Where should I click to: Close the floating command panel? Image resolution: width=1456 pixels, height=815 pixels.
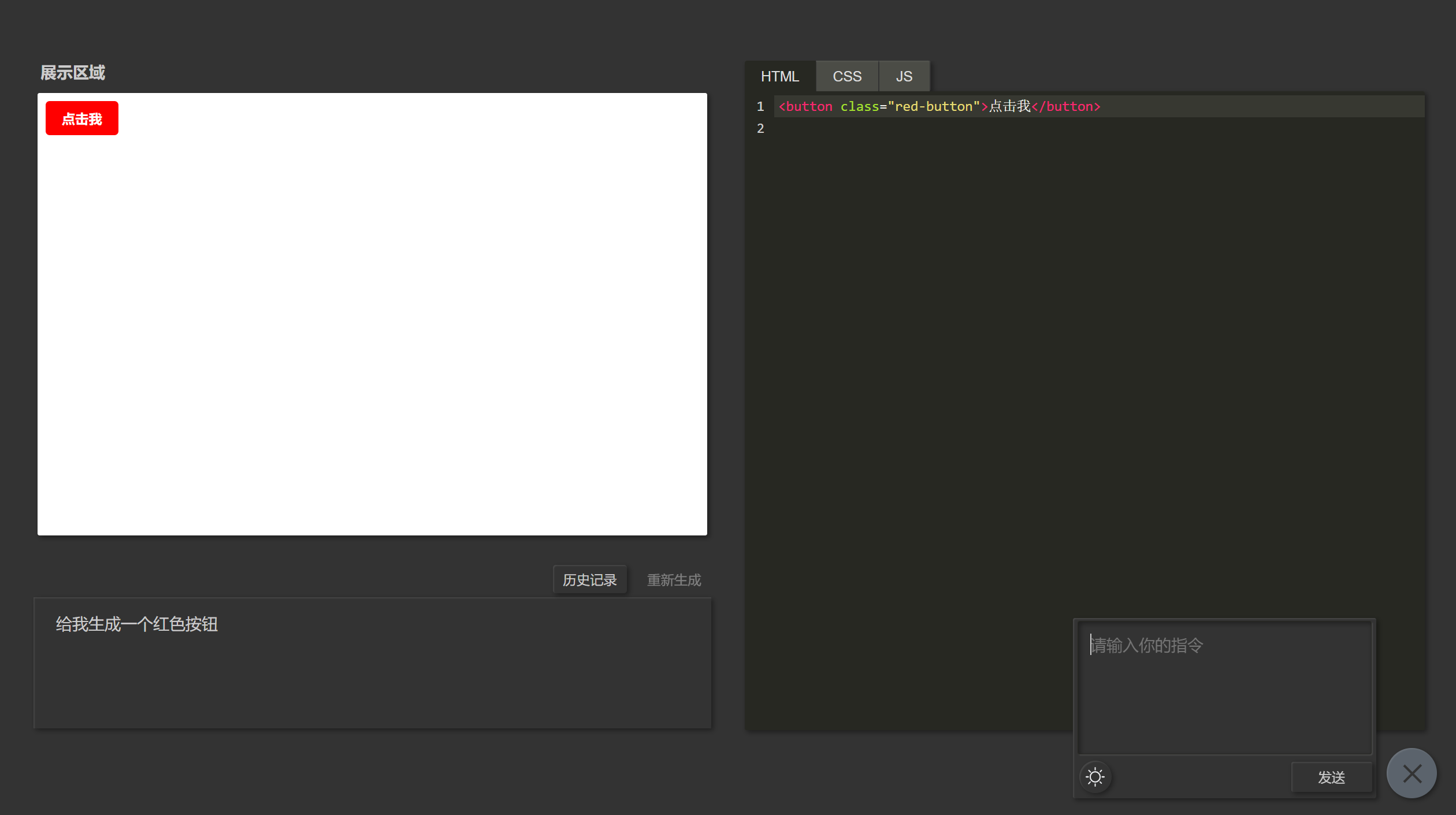coord(1412,773)
